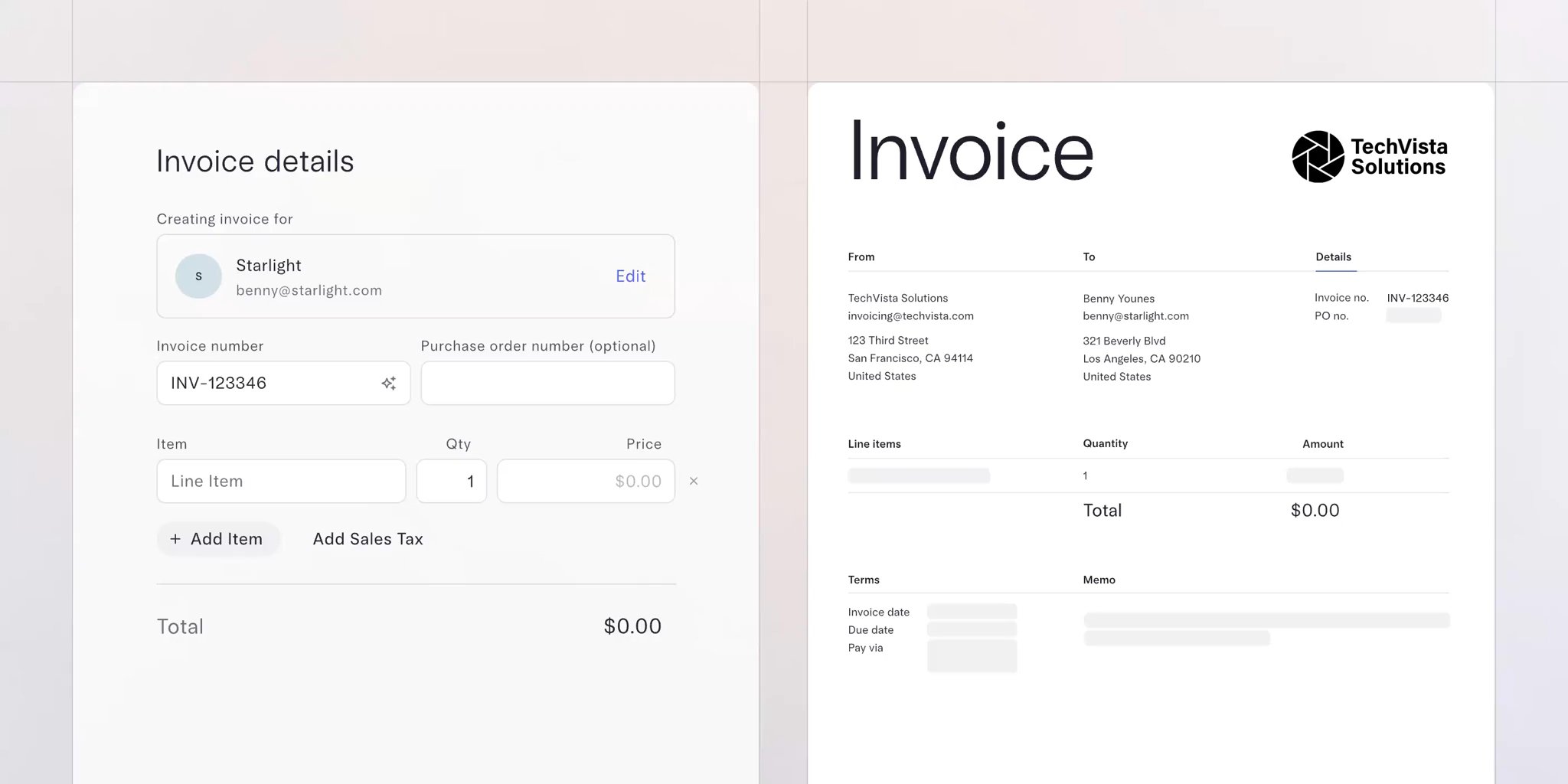Click the Memo placeholder on the preview
The image size is (1568, 784).
(1266, 620)
